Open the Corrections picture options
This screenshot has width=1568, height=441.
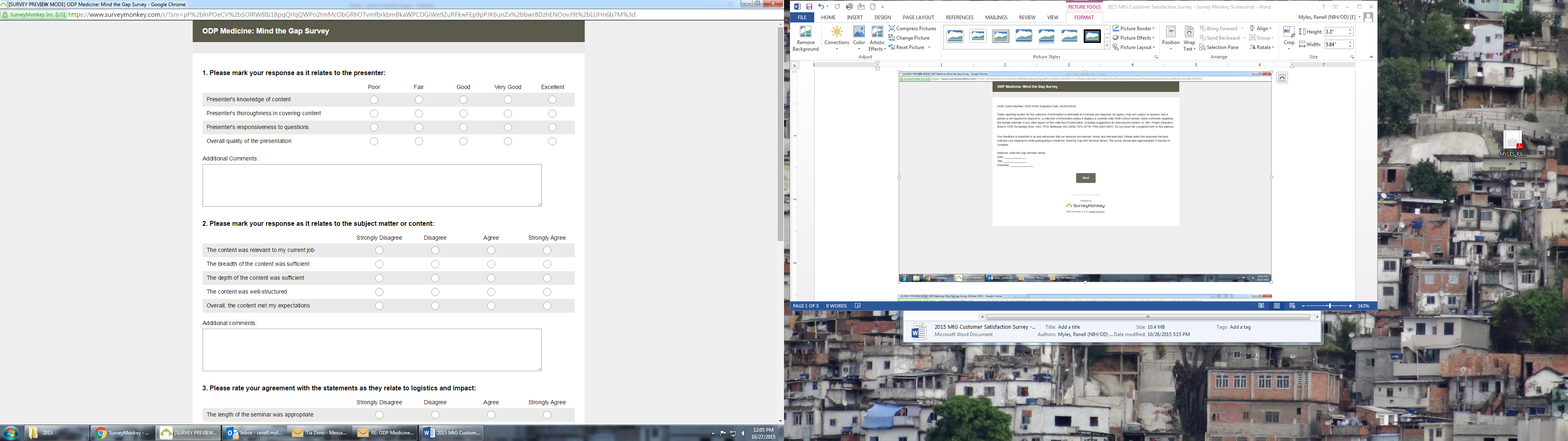[x=836, y=38]
